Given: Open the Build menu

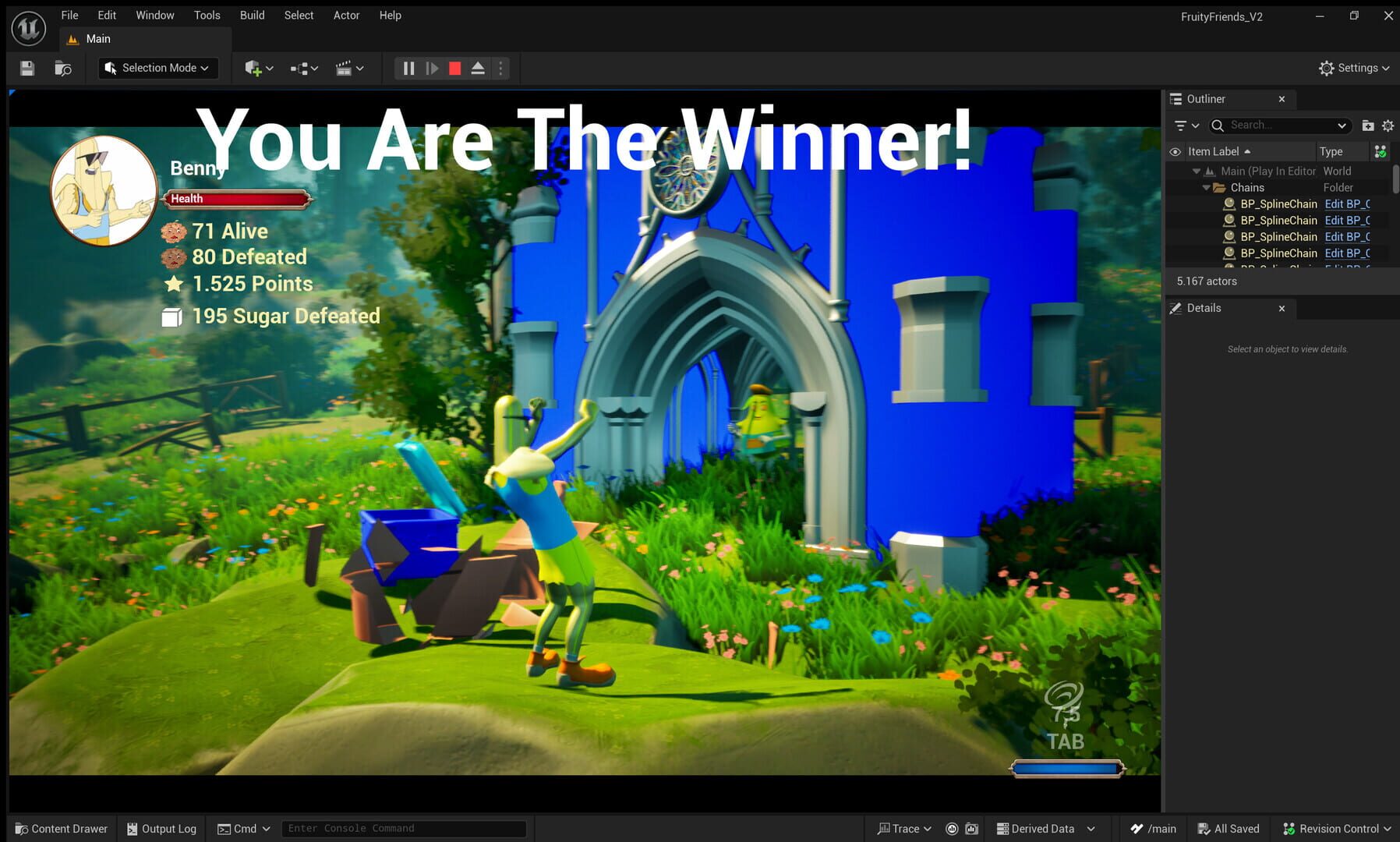Looking at the screenshot, I should tap(251, 15).
